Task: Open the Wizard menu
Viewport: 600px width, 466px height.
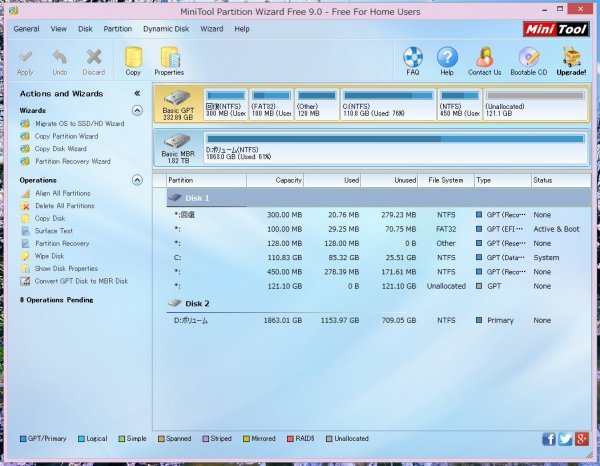Action: (212, 29)
